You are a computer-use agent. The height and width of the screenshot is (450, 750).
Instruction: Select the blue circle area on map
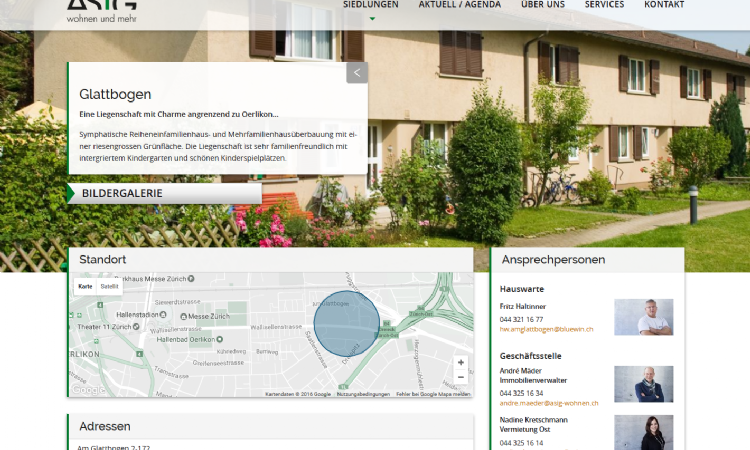347,328
